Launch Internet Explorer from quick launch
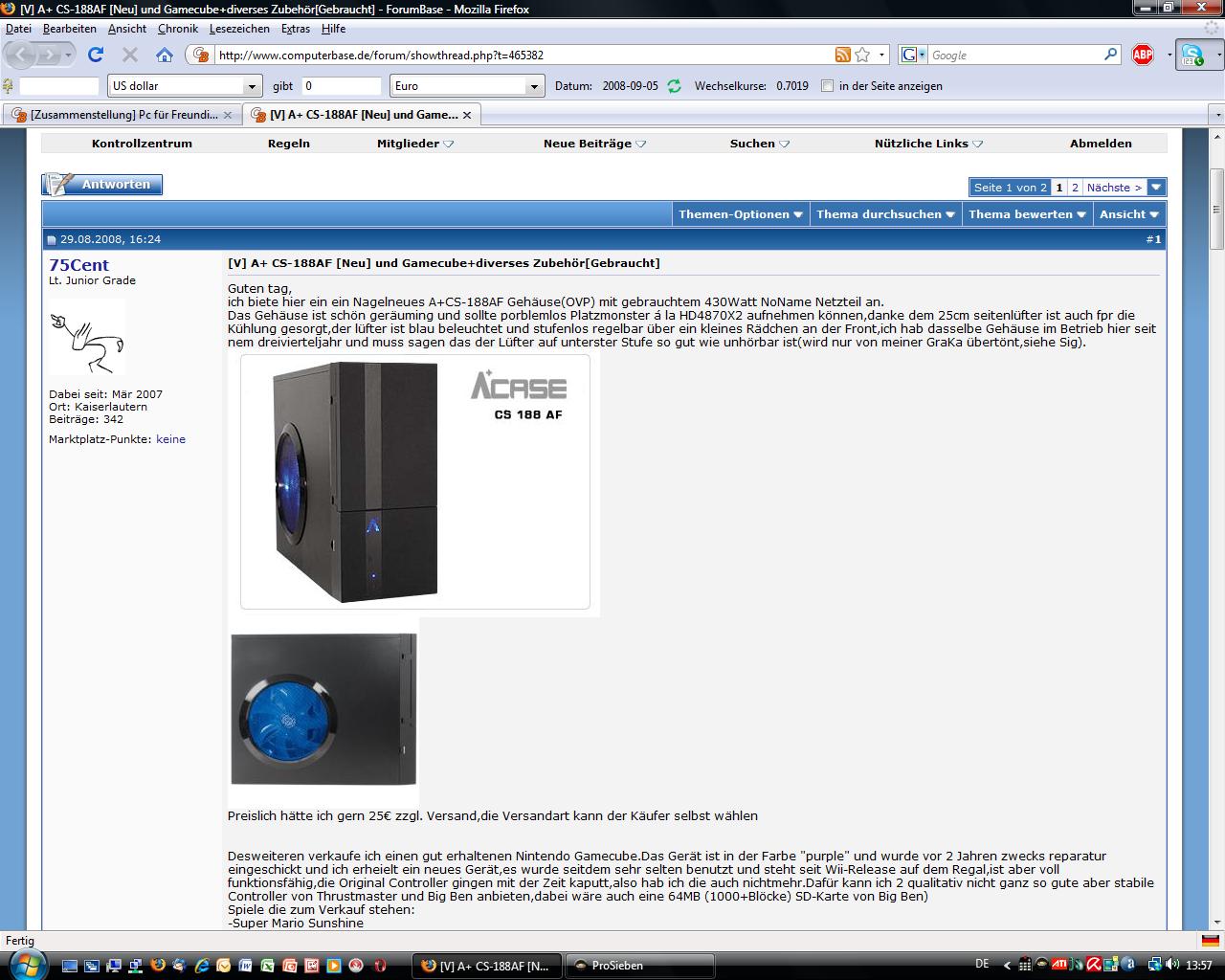This screenshot has width=1225, height=980. pos(202,966)
